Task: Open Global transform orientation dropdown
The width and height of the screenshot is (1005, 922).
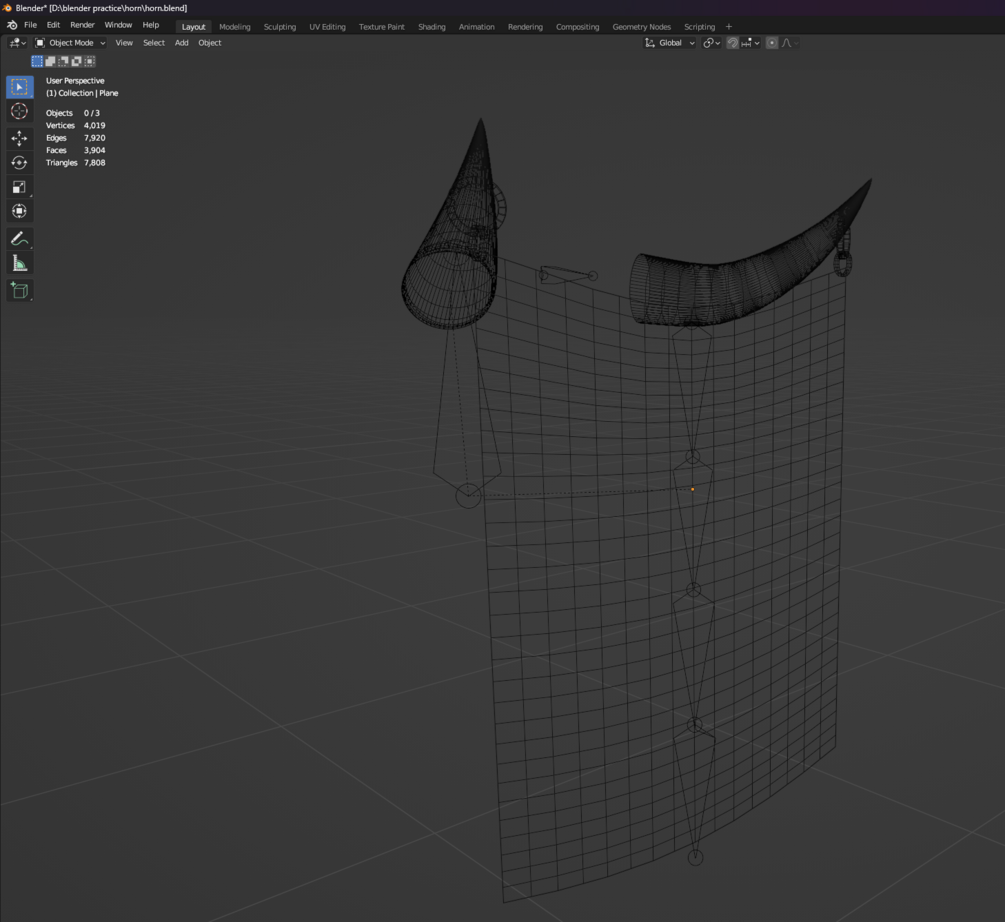Action: (669, 43)
